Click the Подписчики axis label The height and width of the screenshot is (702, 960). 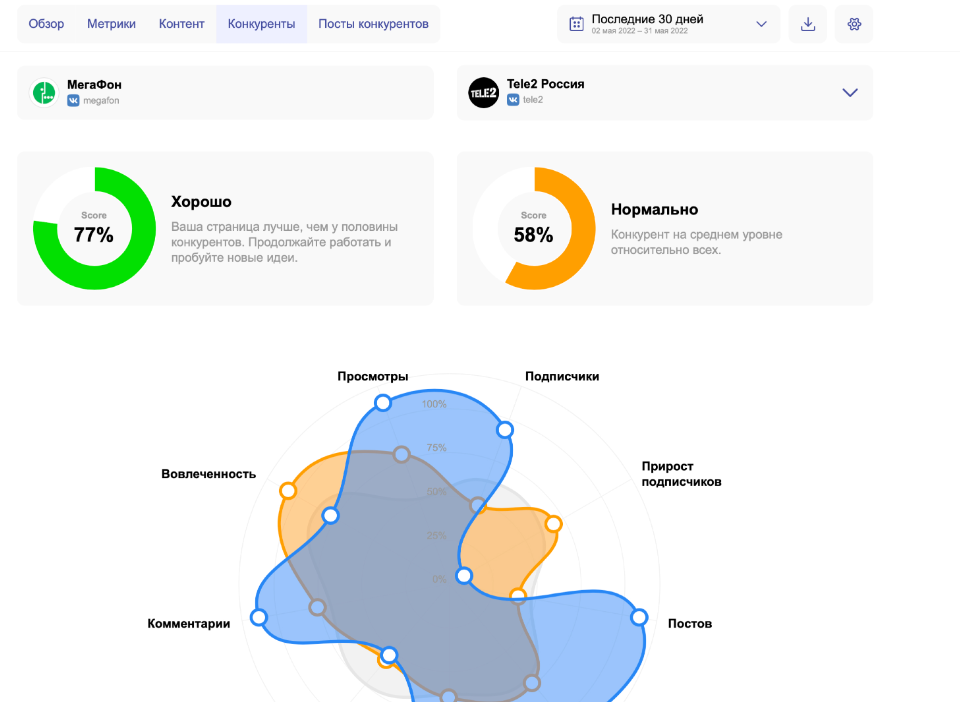[x=562, y=376]
